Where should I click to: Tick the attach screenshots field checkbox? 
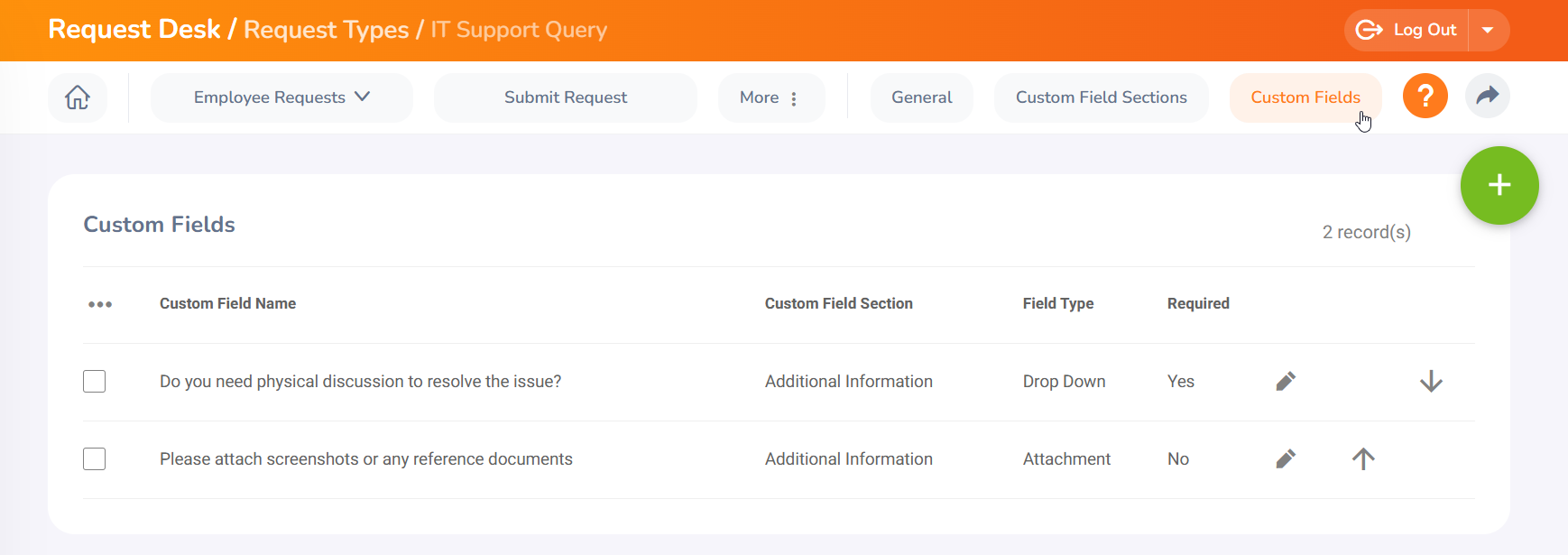click(x=95, y=459)
